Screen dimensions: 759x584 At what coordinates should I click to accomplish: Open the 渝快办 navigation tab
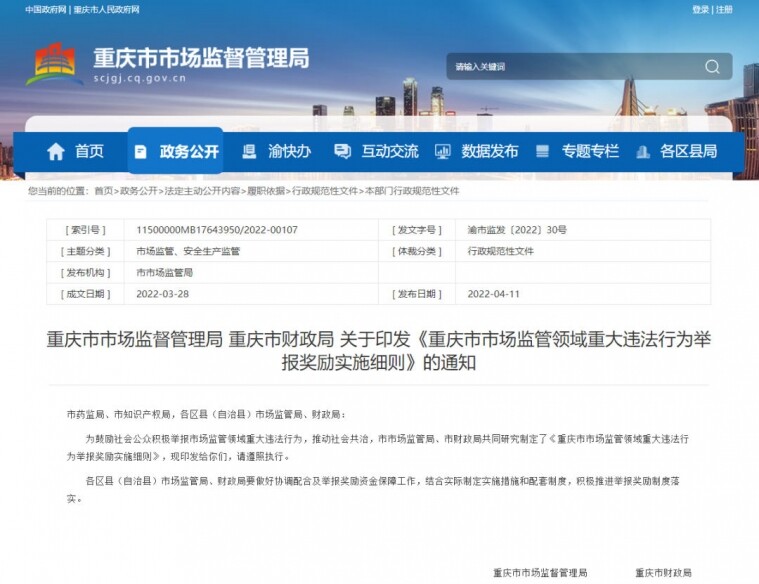tap(276, 152)
